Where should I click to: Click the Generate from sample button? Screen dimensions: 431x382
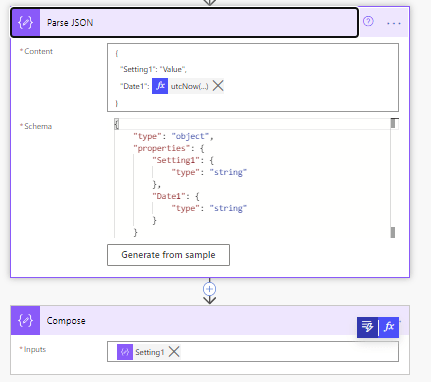(x=168, y=255)
